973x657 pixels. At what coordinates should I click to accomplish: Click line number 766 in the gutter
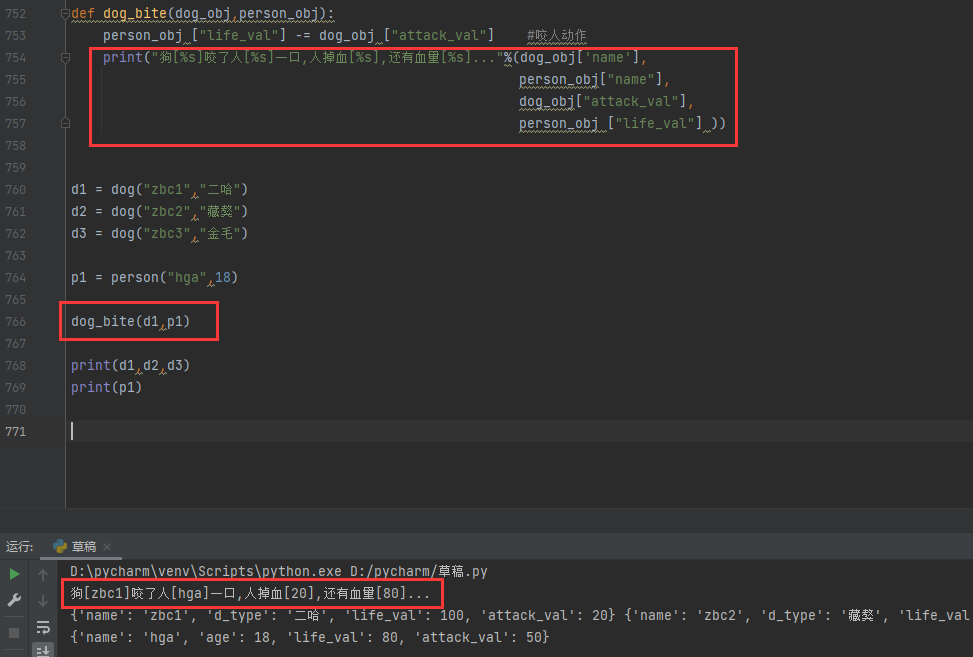[x=16, y=322]
